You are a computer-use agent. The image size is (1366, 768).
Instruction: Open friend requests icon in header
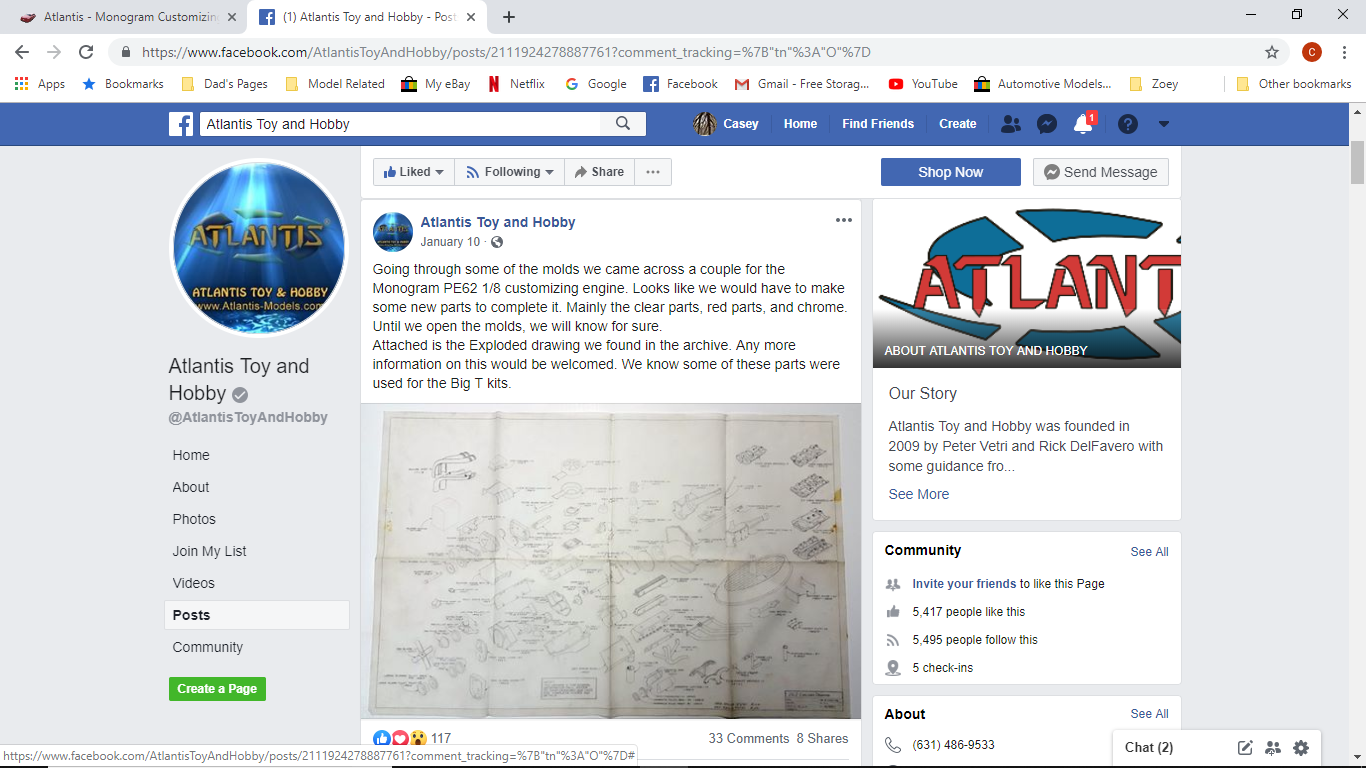1011,124
